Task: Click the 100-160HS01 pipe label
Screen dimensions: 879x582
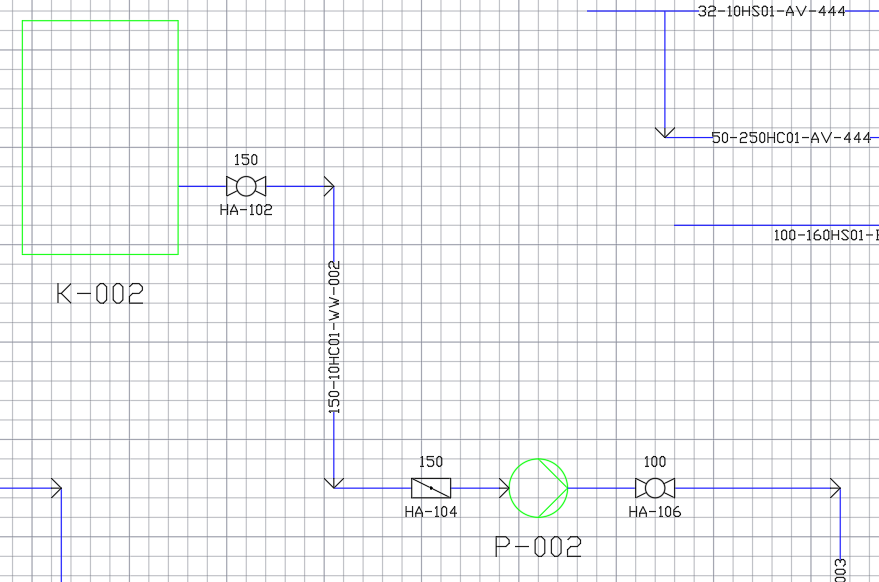Action: point(826,235)
